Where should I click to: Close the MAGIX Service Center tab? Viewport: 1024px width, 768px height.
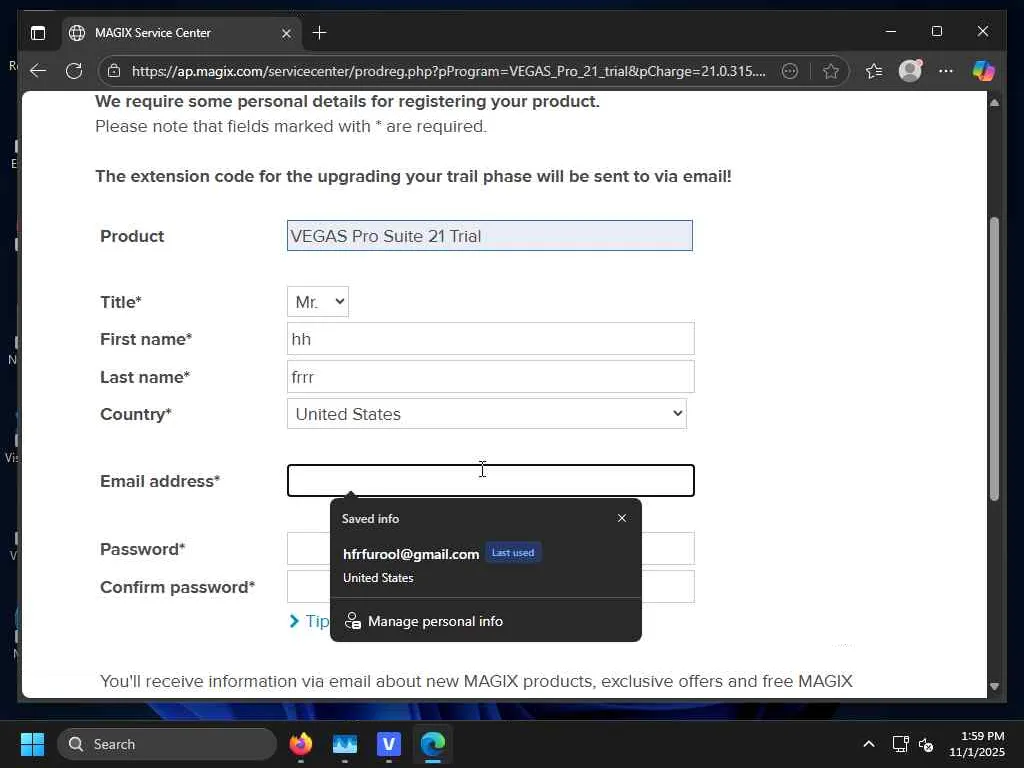[286, 33]
